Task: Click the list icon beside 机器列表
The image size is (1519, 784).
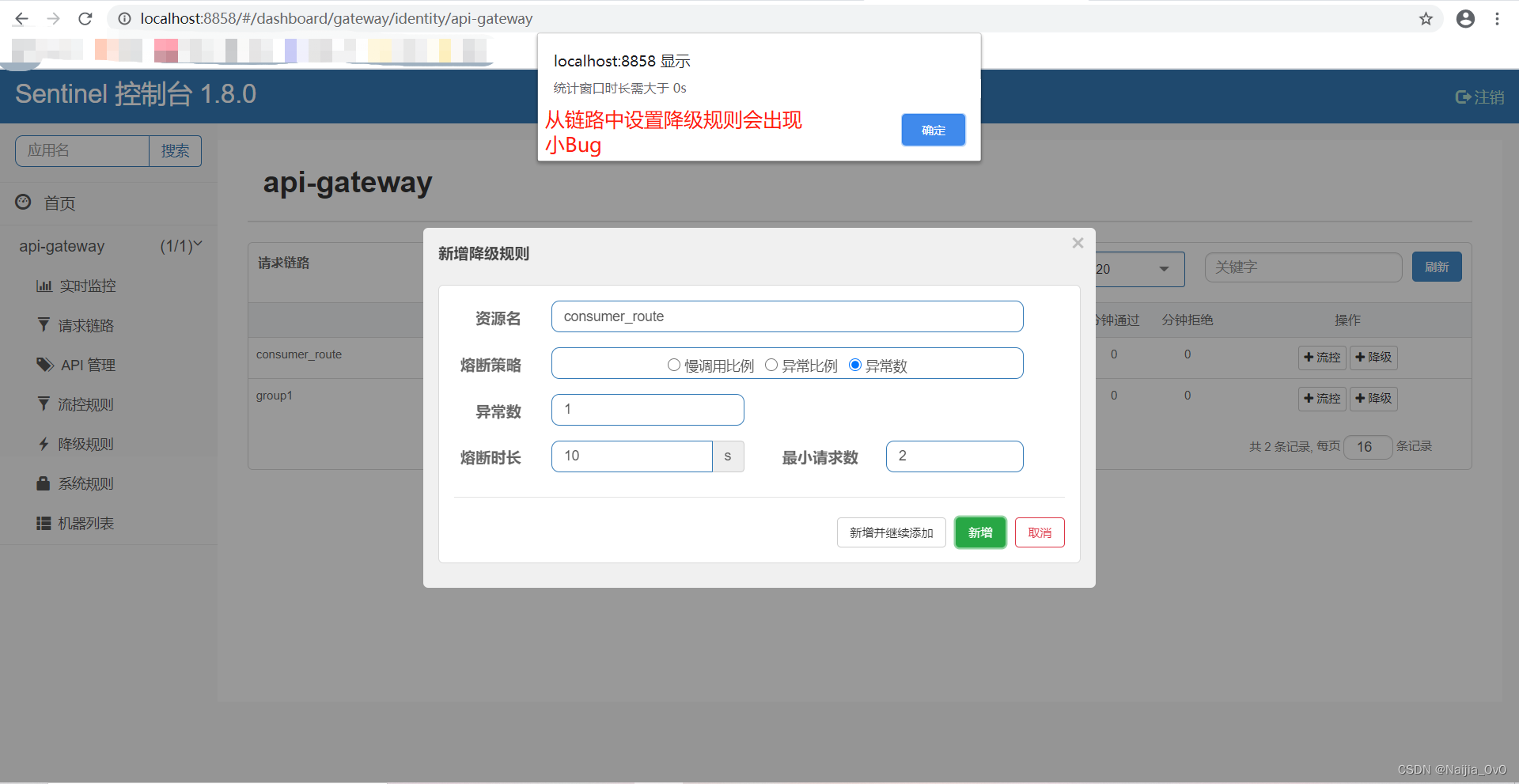Action: pos(44,523)
